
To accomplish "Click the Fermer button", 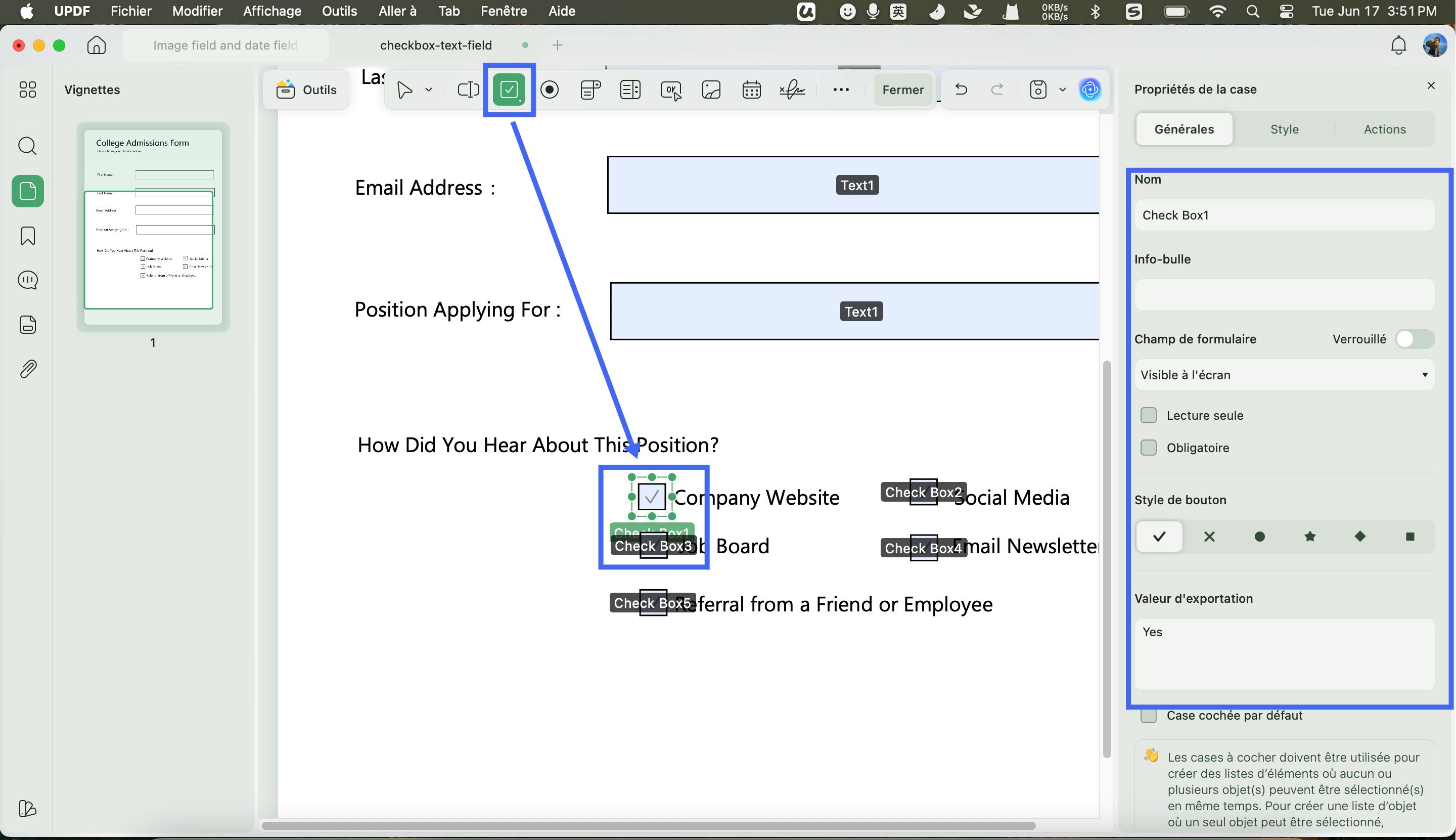I will click(x=902, y=90).
